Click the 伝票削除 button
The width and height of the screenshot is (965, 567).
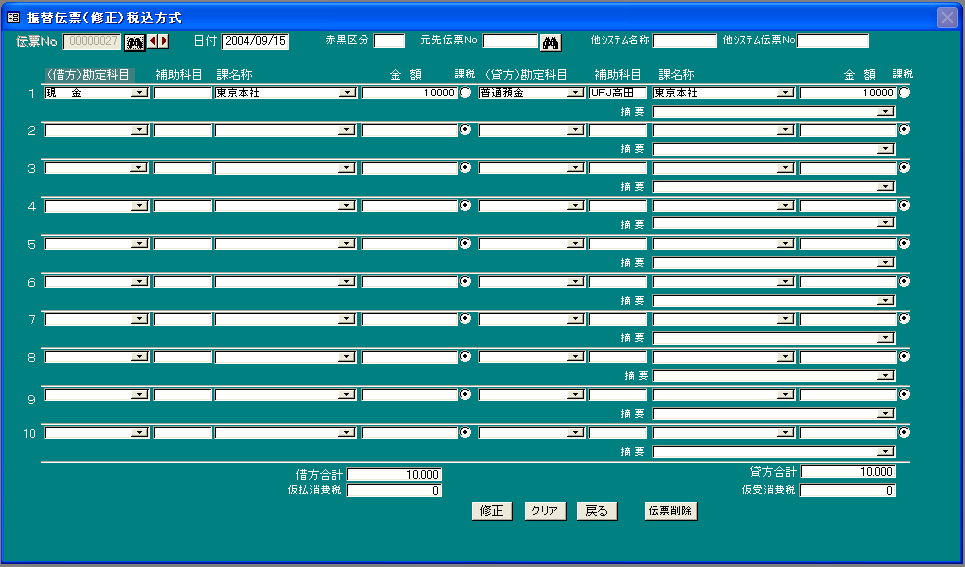(x=671, y=511)
